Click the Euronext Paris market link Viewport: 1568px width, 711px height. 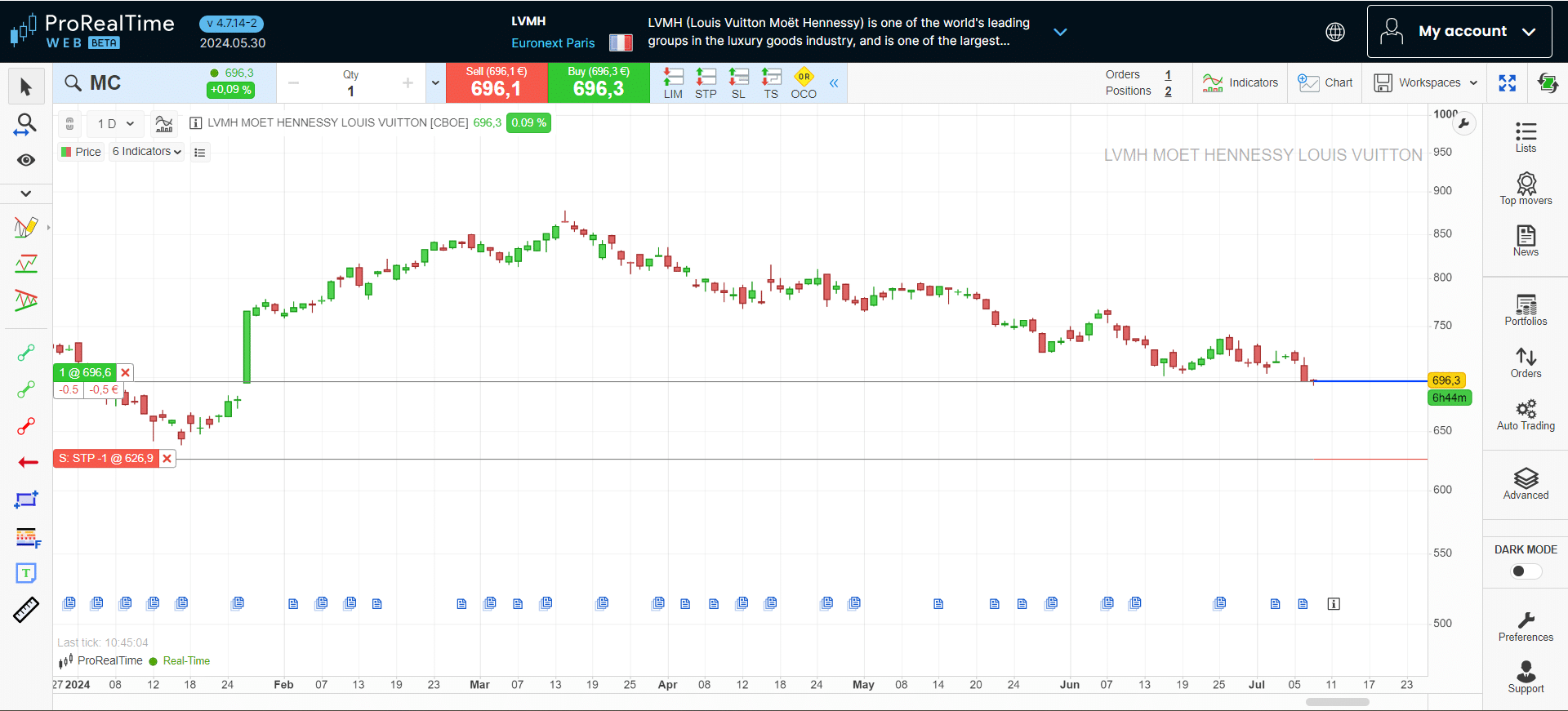[553, 43]
